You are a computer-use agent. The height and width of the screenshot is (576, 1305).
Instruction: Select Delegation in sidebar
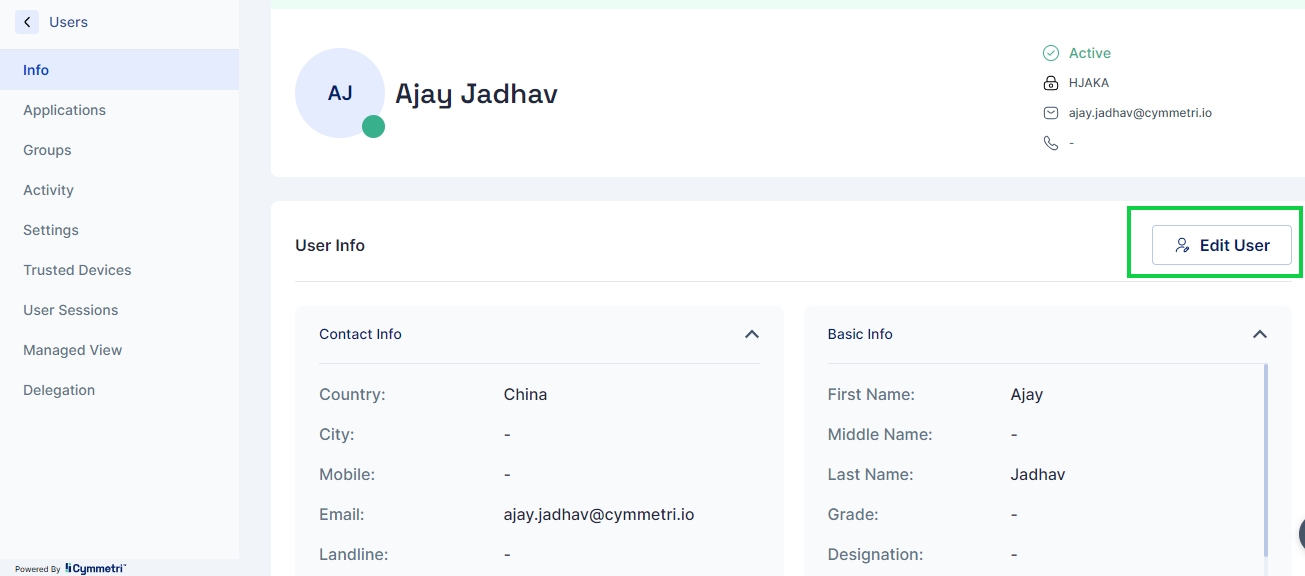[59, 390]
